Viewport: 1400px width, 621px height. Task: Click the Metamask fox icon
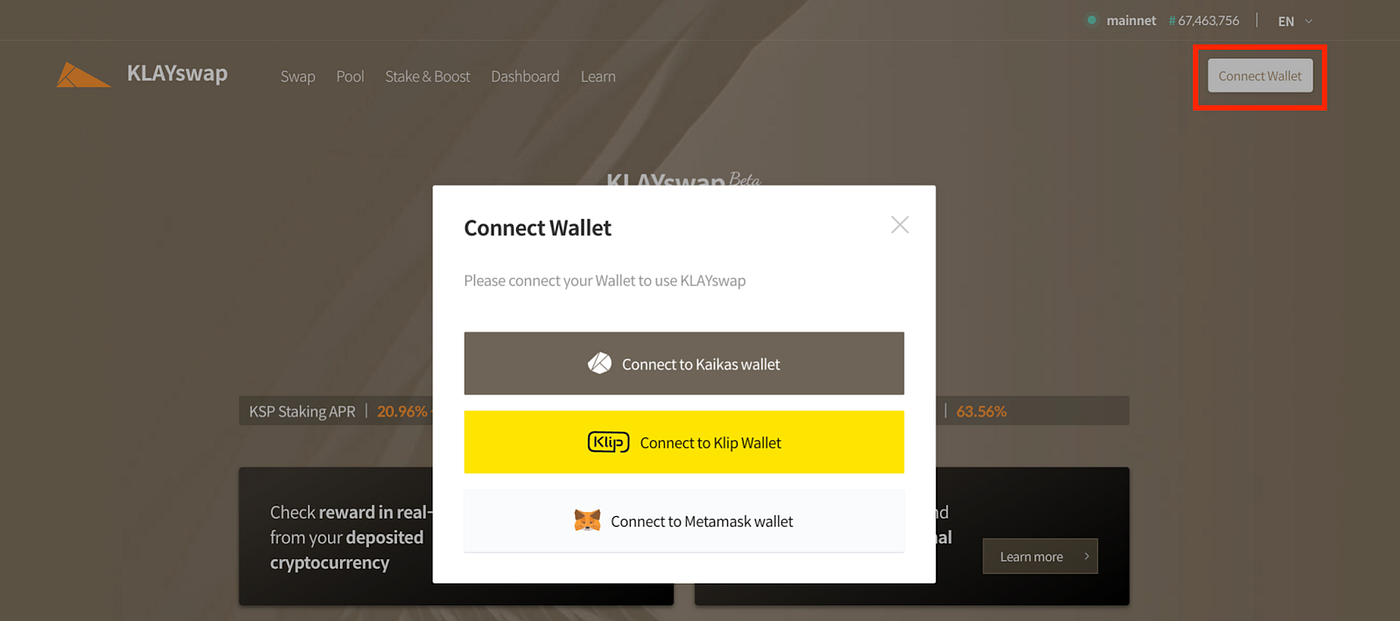click(x=588, y=520)
